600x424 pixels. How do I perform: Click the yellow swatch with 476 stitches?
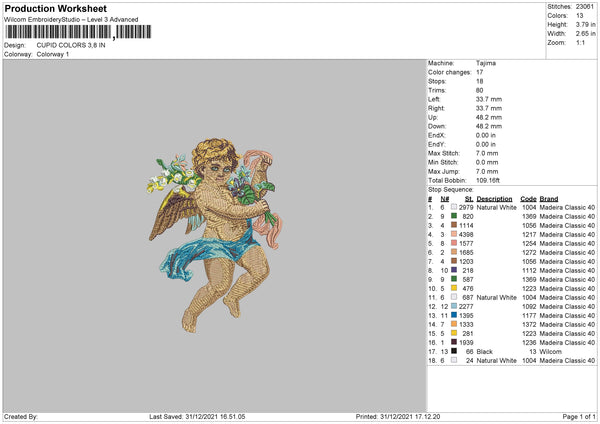(454, 288)
